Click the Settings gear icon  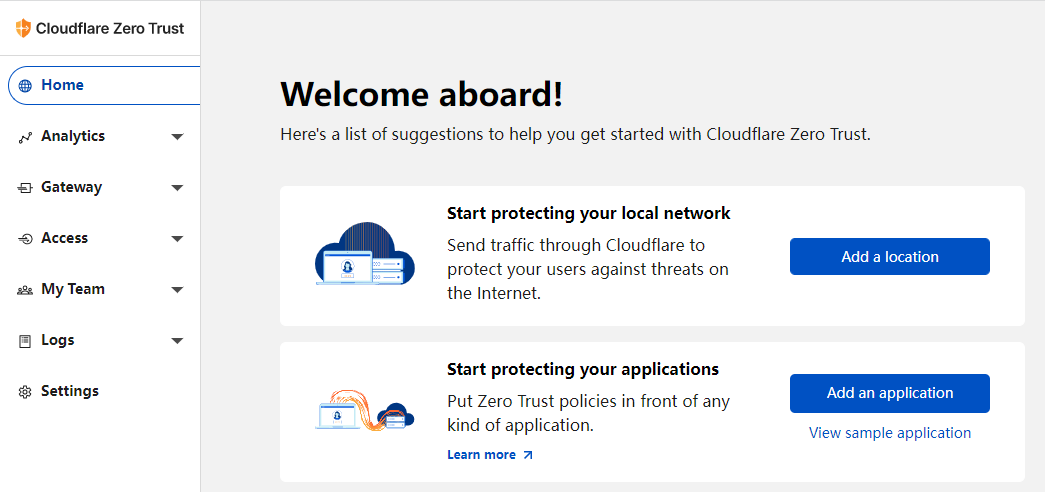[25, 392]
